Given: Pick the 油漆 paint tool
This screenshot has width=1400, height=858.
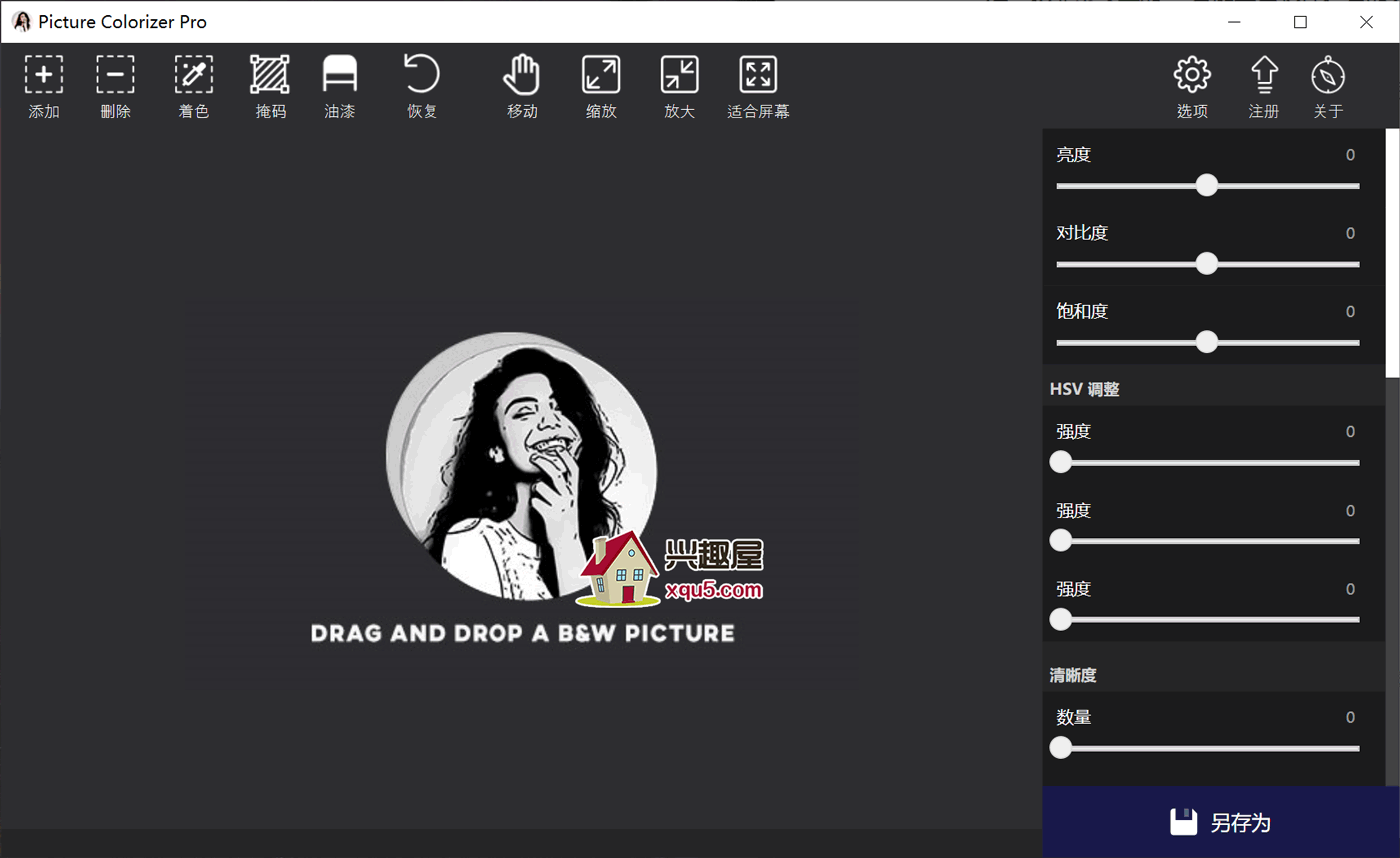Looking at the screenshot, I should 340,75.
